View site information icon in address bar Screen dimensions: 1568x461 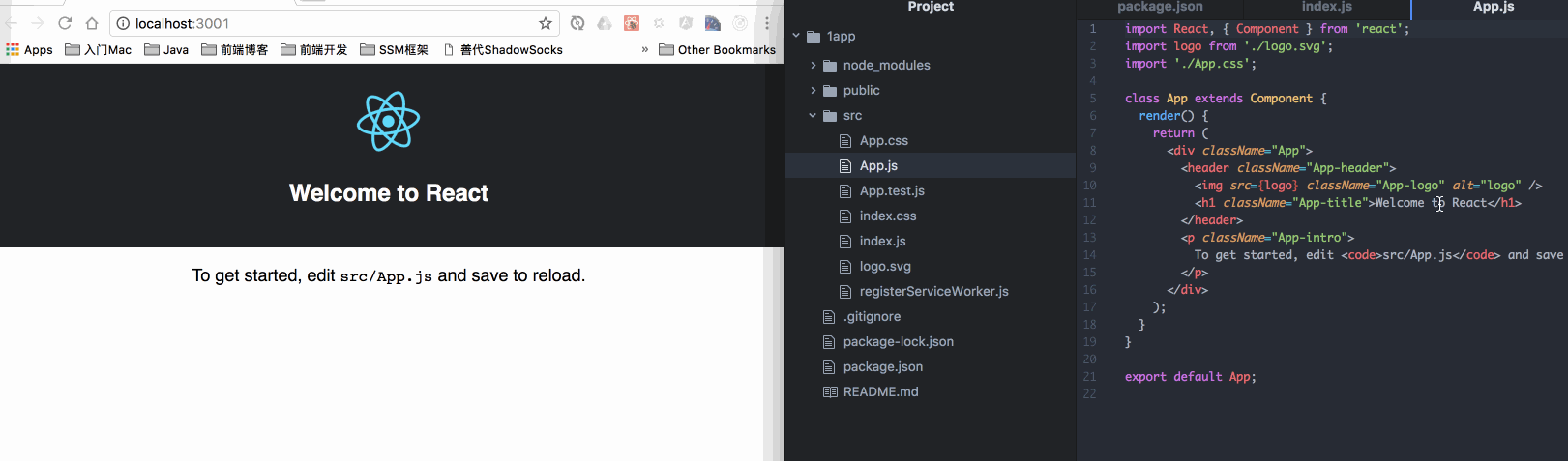[x=123, y=23]
